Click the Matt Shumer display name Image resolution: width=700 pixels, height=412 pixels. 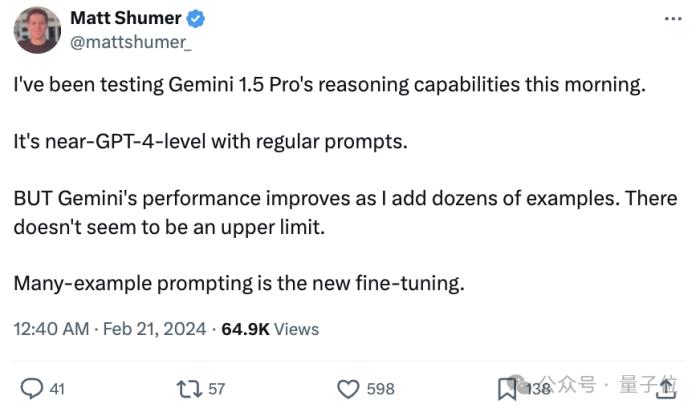click(x=125, y=18)
